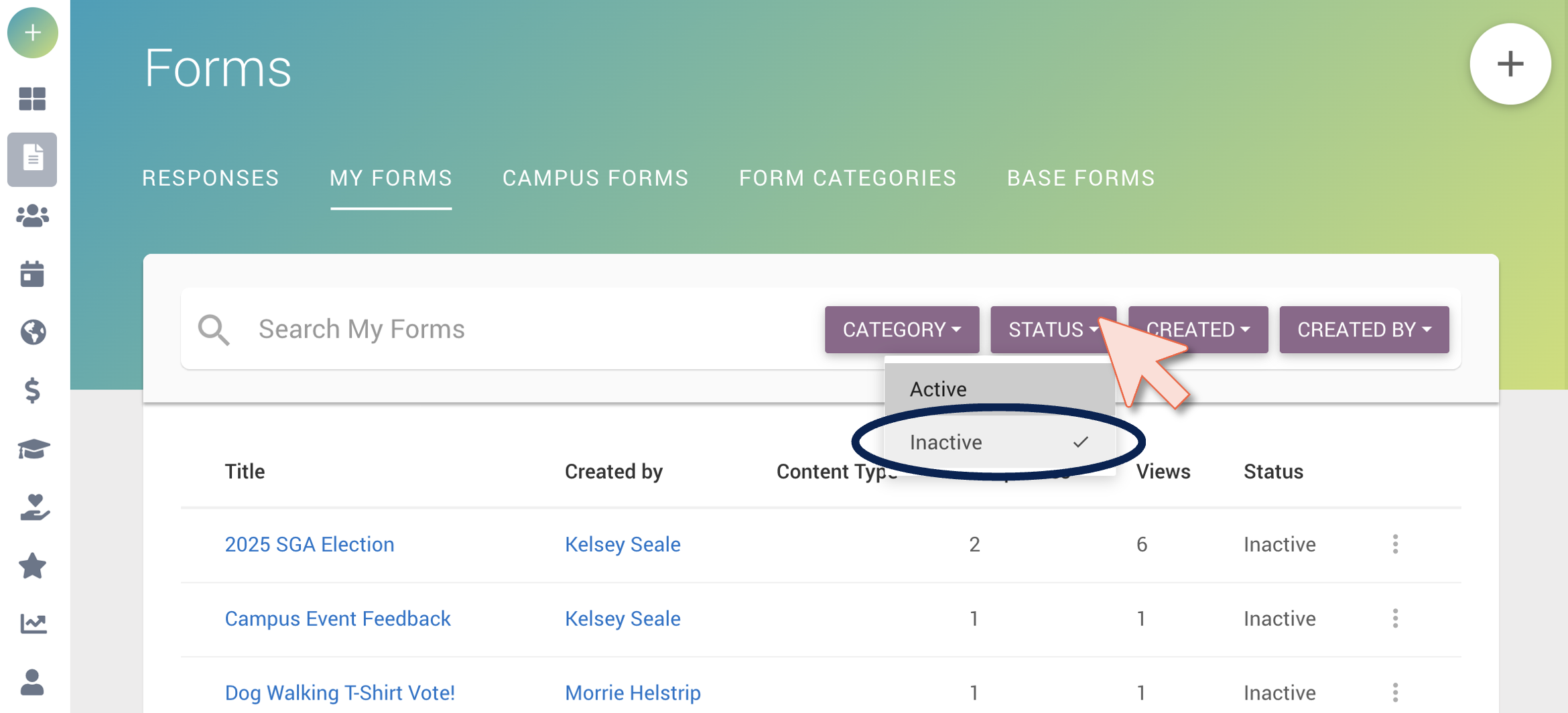This screenshot has height=713, width=1568.
Task: Open the dashboard grid icon in the sidebar
Action: 32,99
